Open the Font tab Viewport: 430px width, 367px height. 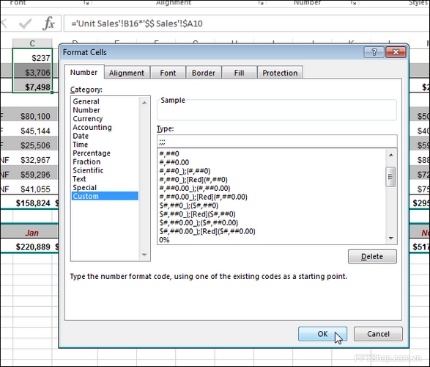click(x=168, y=73)
